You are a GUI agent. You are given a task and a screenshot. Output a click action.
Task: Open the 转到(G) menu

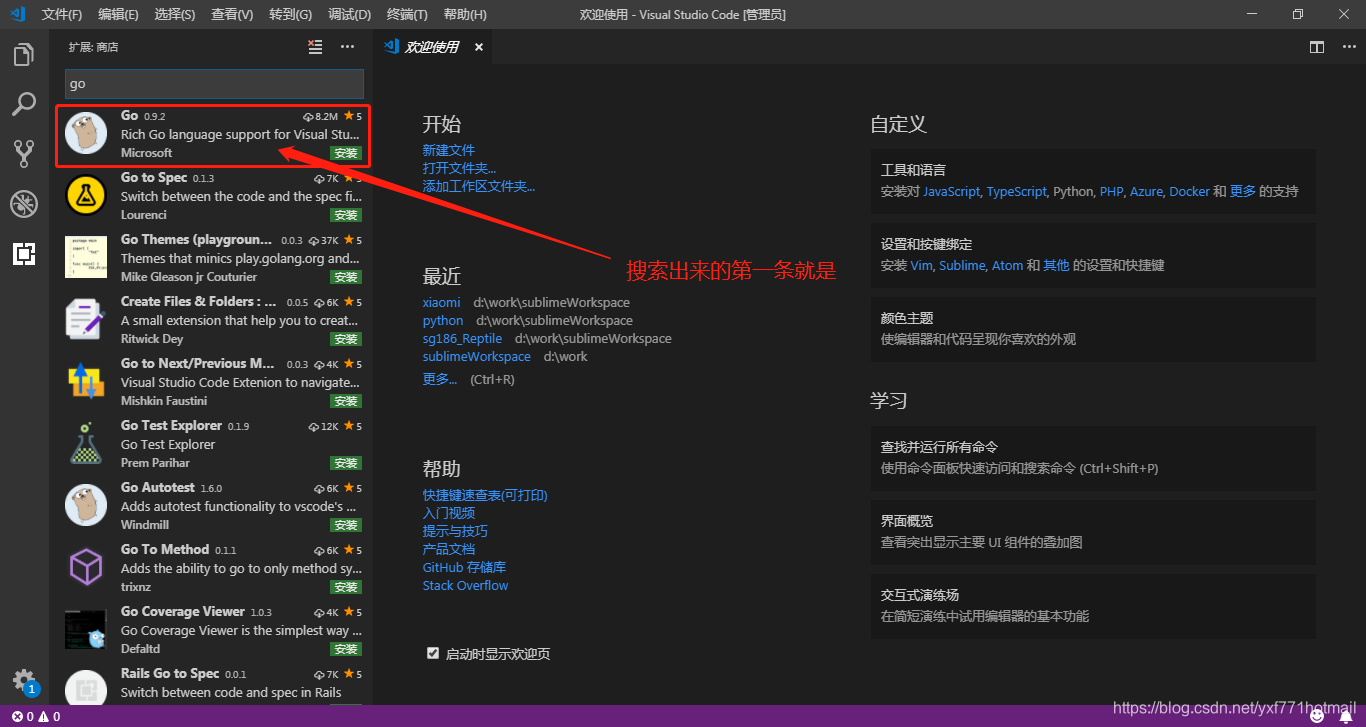[x=291, y=14]
